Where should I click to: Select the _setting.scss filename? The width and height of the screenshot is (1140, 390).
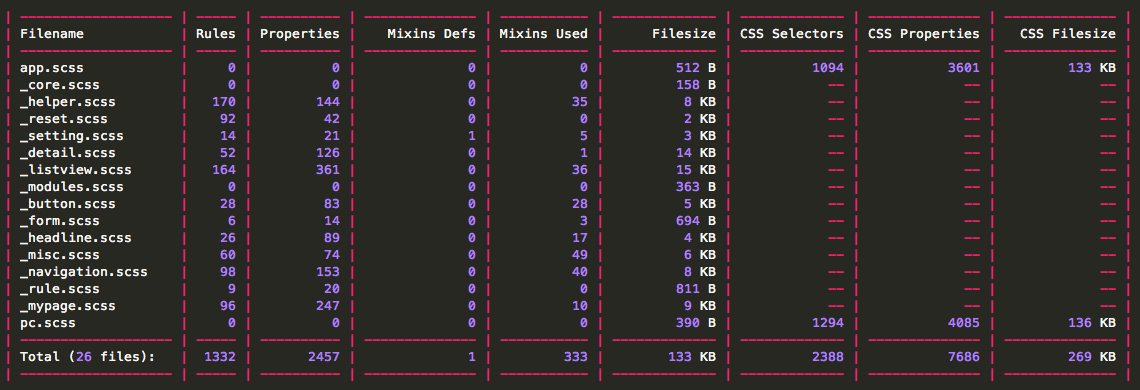[72, 136]
